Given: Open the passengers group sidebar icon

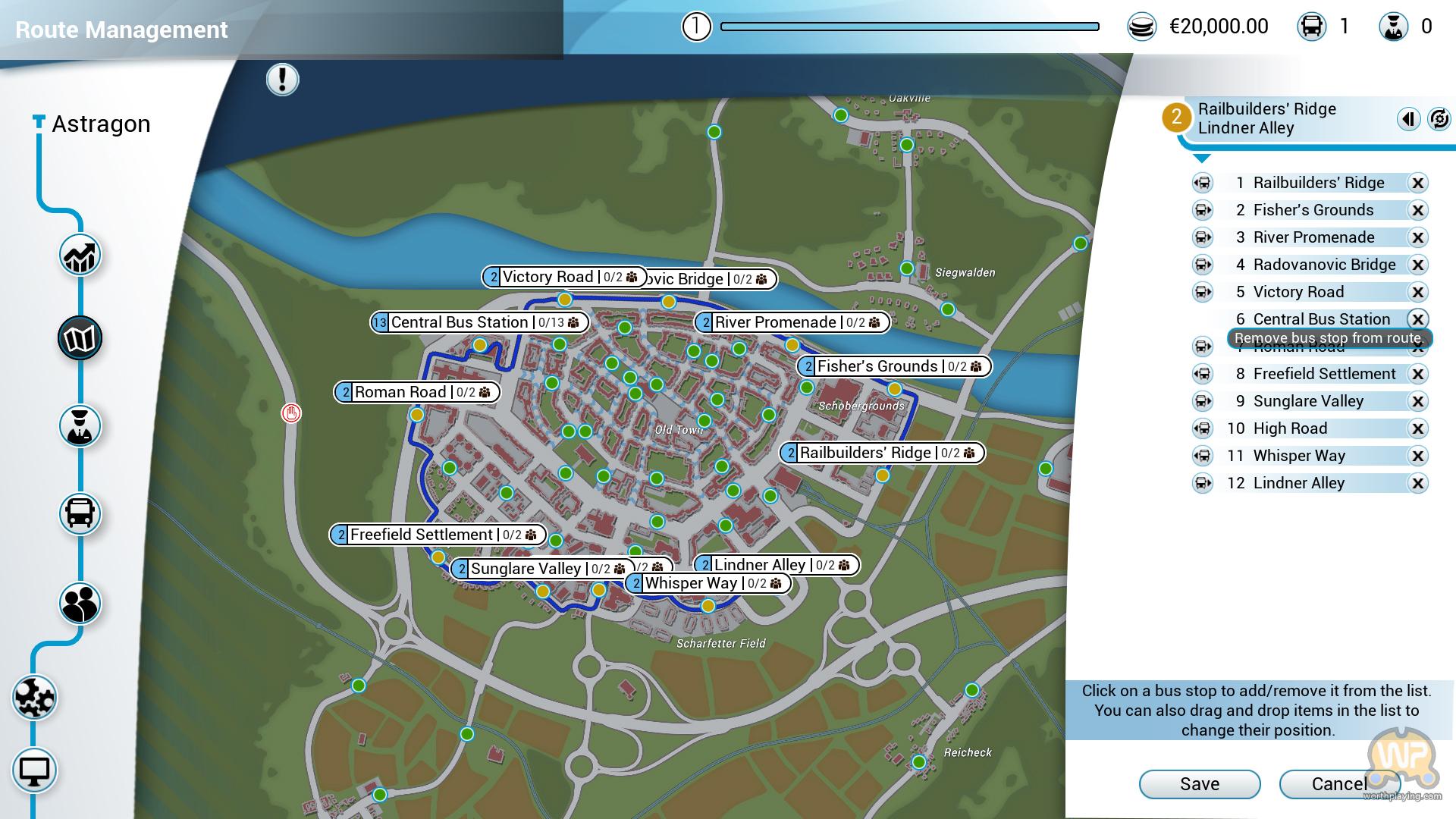Looking at the screenshot, I should pos(80,604).
